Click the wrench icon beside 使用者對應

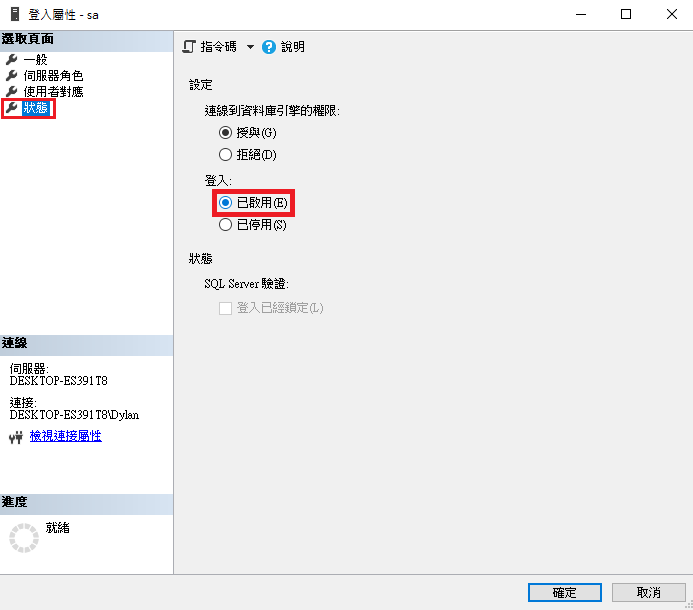[x=11, y=92]
